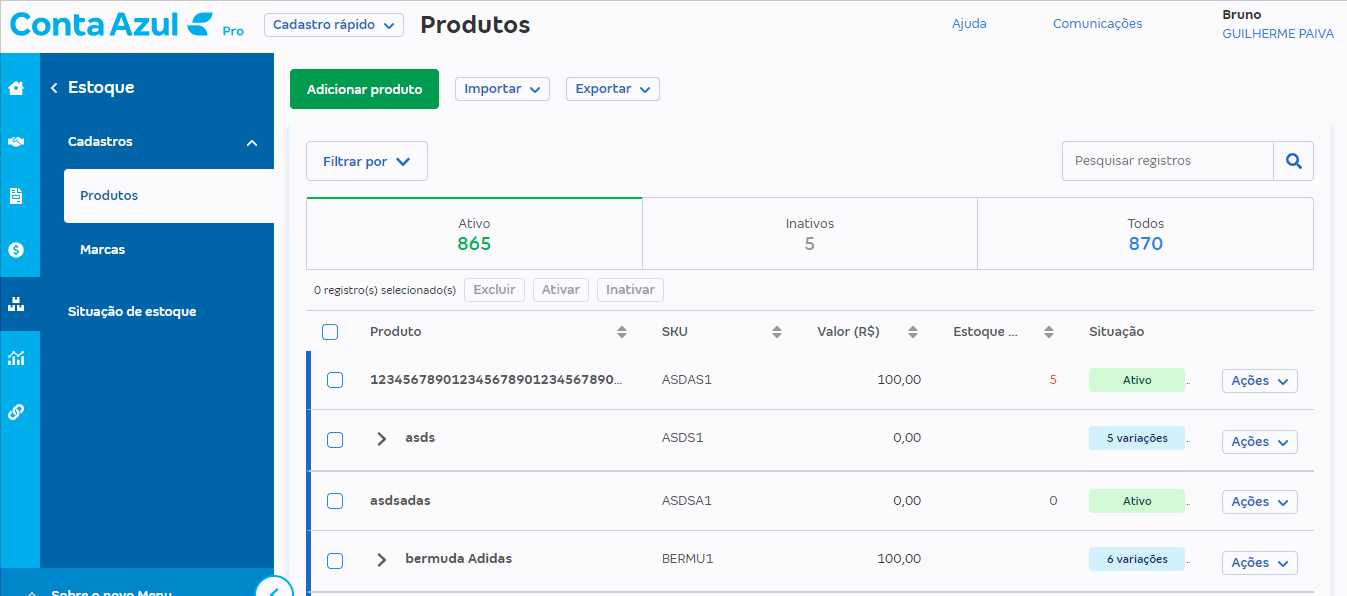The image size is (1347, 596).
Task: Open the home icon in sidebar
Action: [16, 88]
